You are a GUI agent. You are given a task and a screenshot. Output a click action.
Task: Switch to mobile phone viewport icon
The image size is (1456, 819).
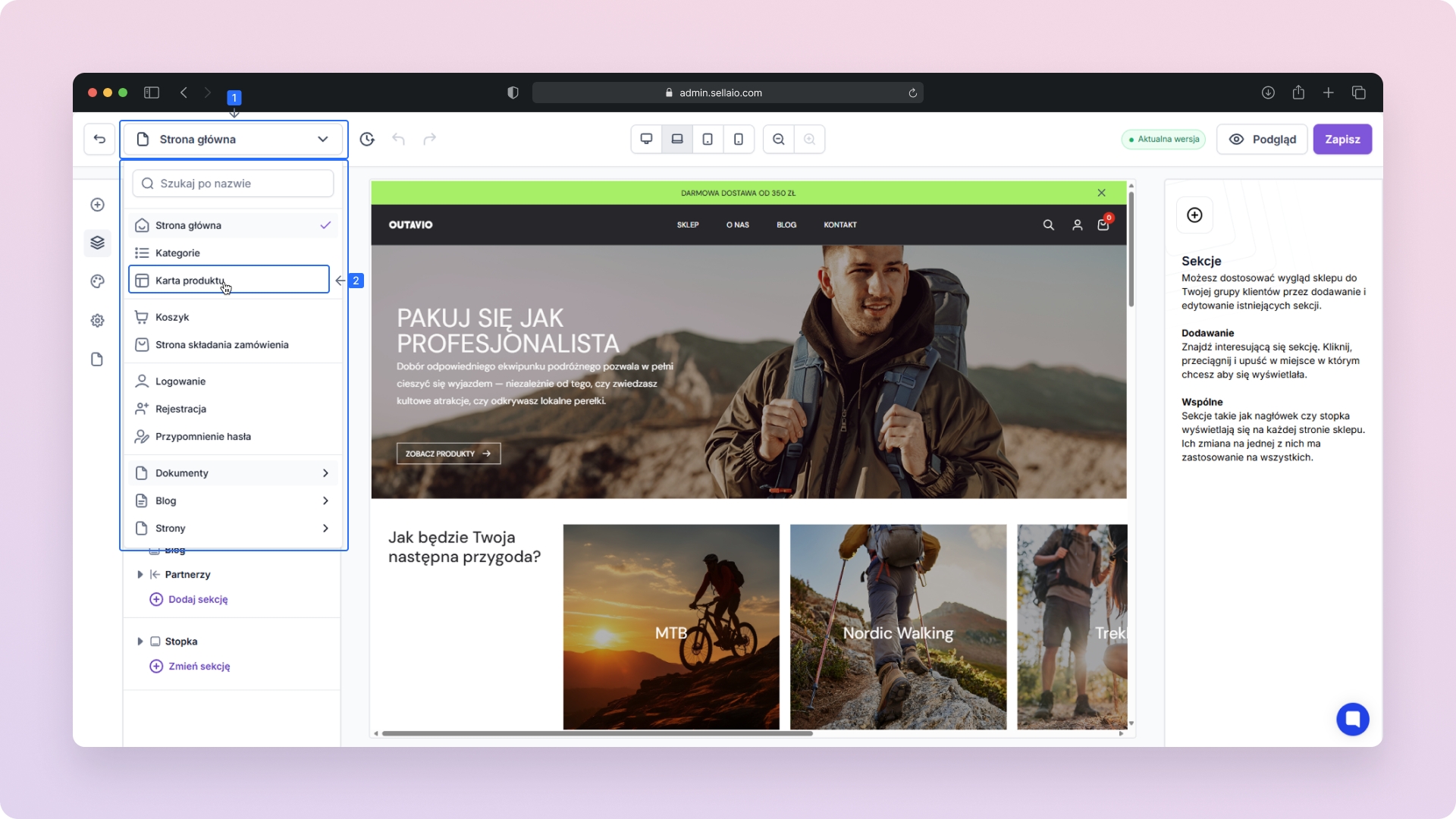739,140
